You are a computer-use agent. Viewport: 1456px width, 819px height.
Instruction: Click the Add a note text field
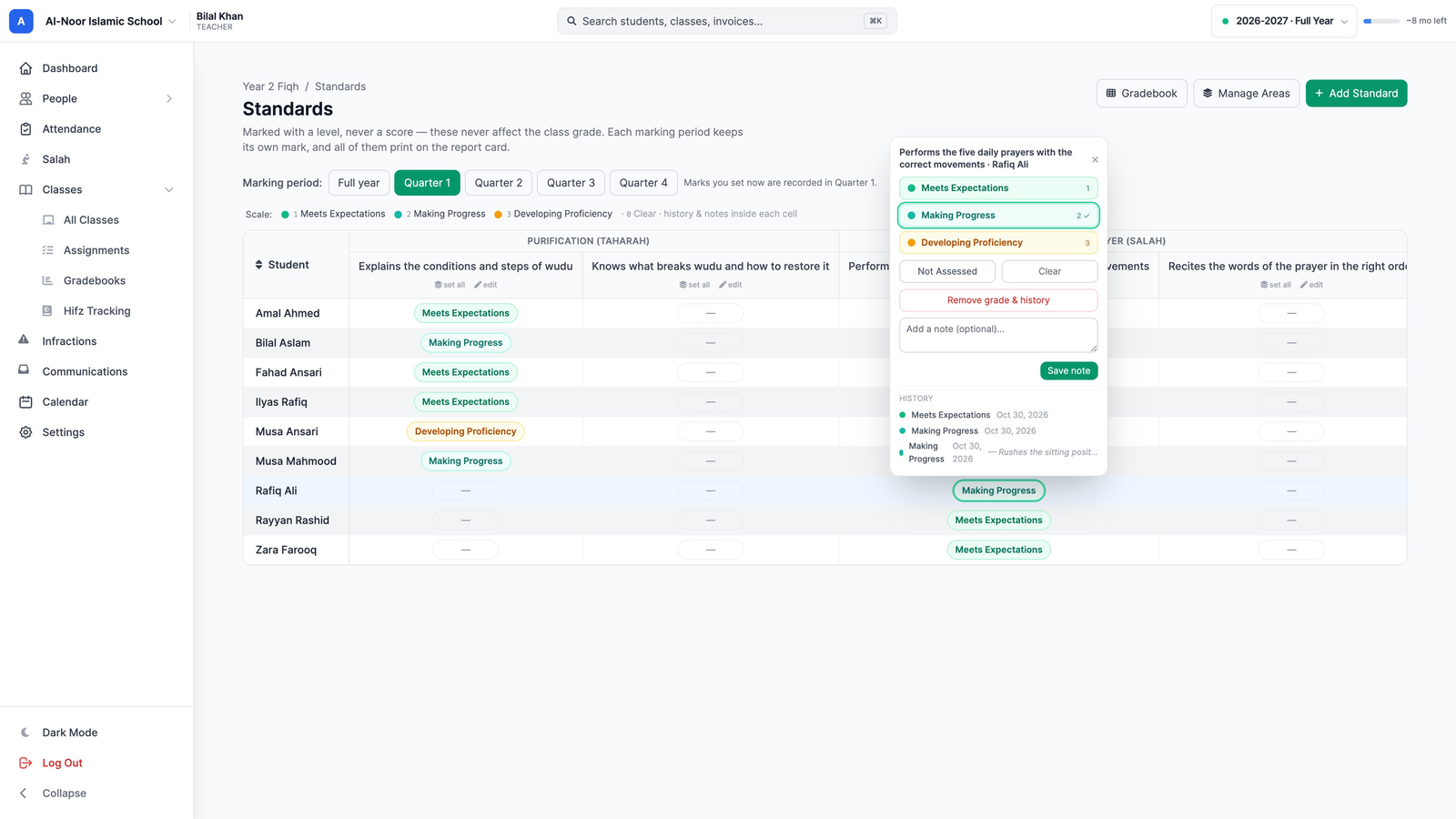pyautogui.click(x=998, y=335)
